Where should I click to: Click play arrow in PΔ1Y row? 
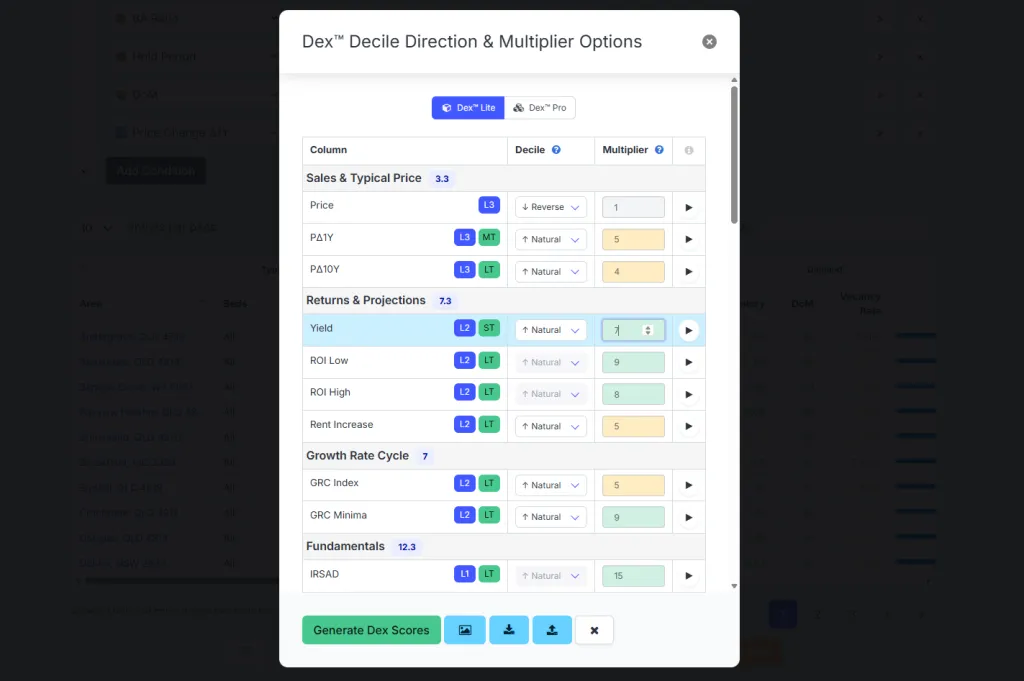click(x=688, y=240)
